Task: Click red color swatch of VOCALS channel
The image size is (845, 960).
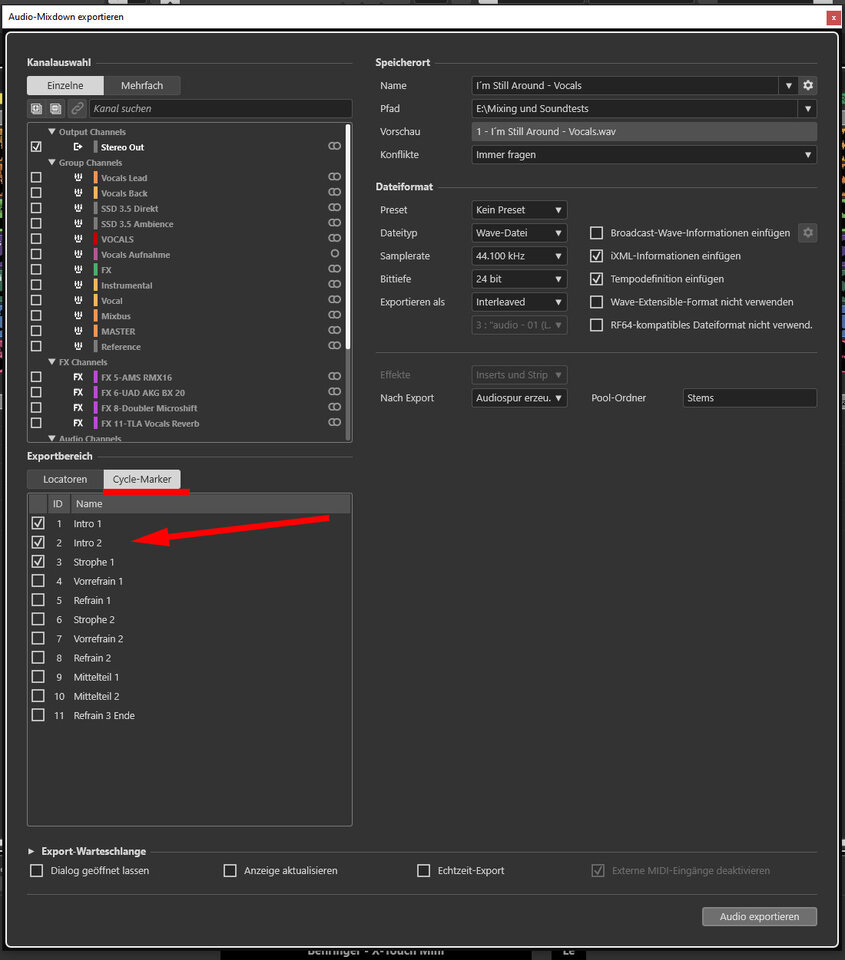Action: (x=96, y=239)
